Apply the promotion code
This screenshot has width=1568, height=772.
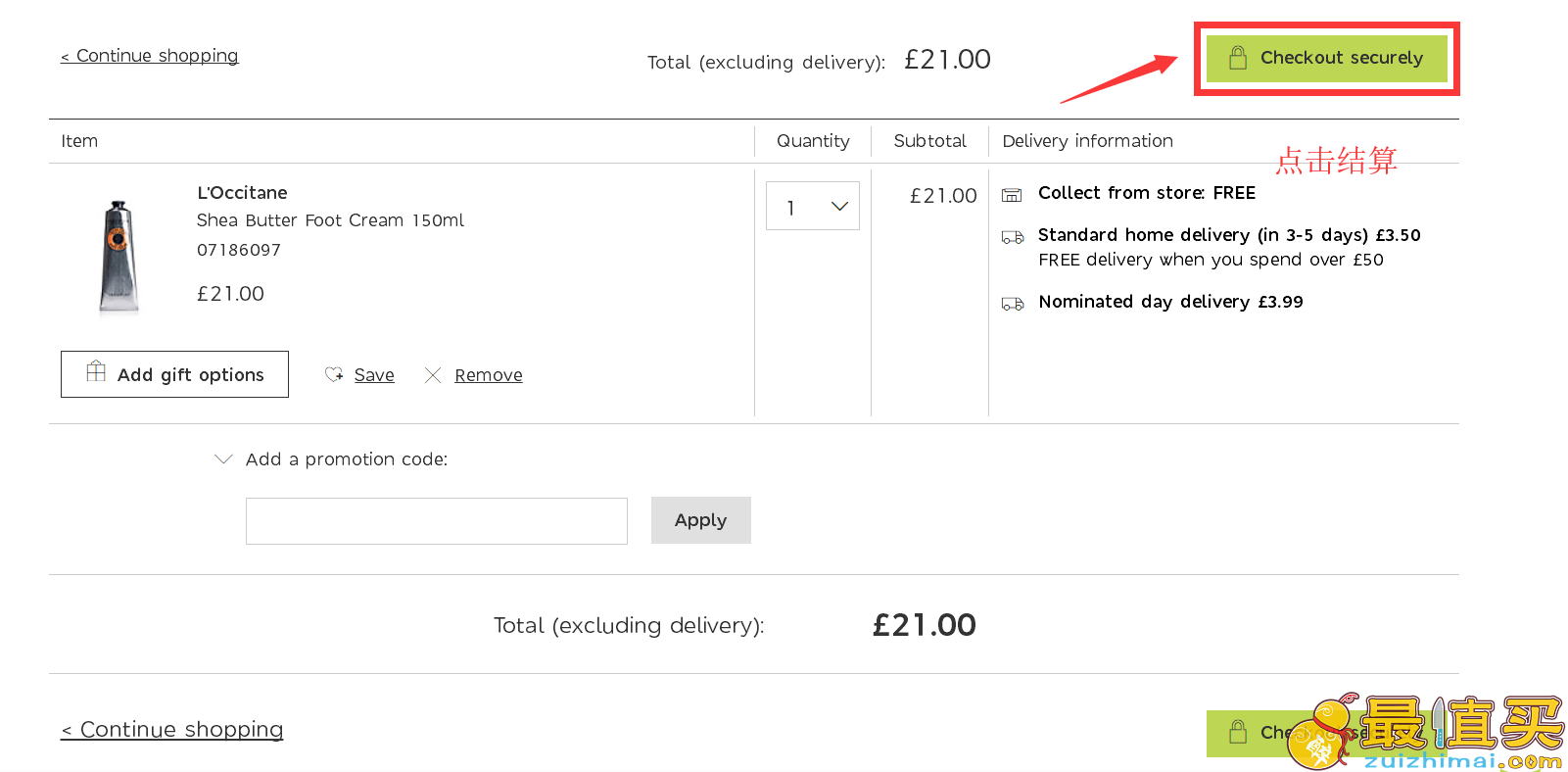click(x=701, y=520)
